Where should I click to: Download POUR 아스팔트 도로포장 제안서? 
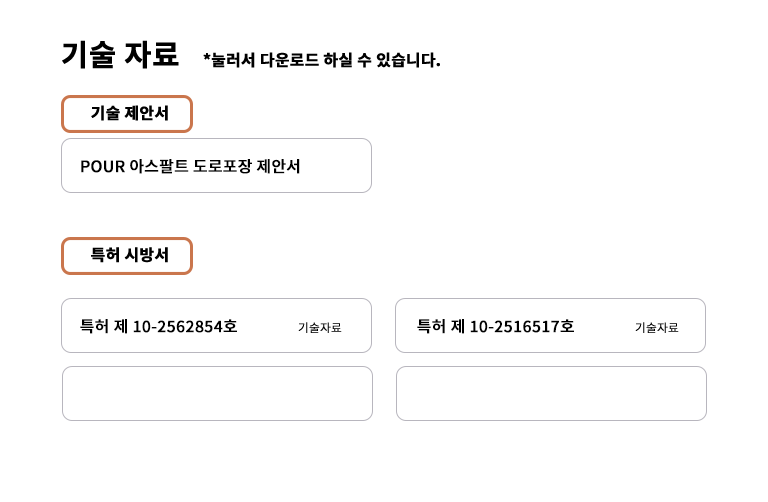[x=216, y=166]
